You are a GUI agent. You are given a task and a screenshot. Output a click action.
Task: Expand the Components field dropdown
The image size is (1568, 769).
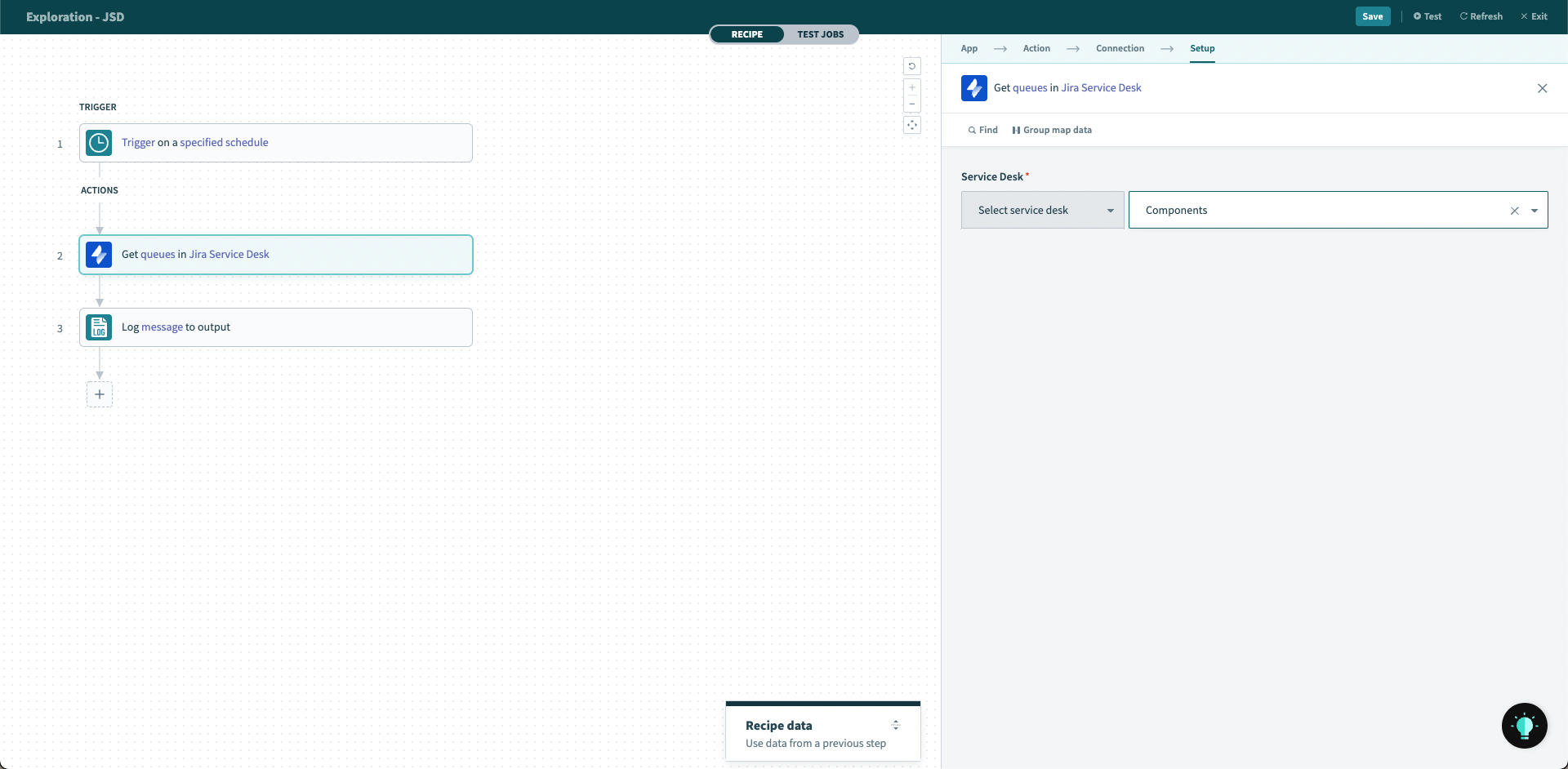pyautogui.click(x=1536, y=210)
